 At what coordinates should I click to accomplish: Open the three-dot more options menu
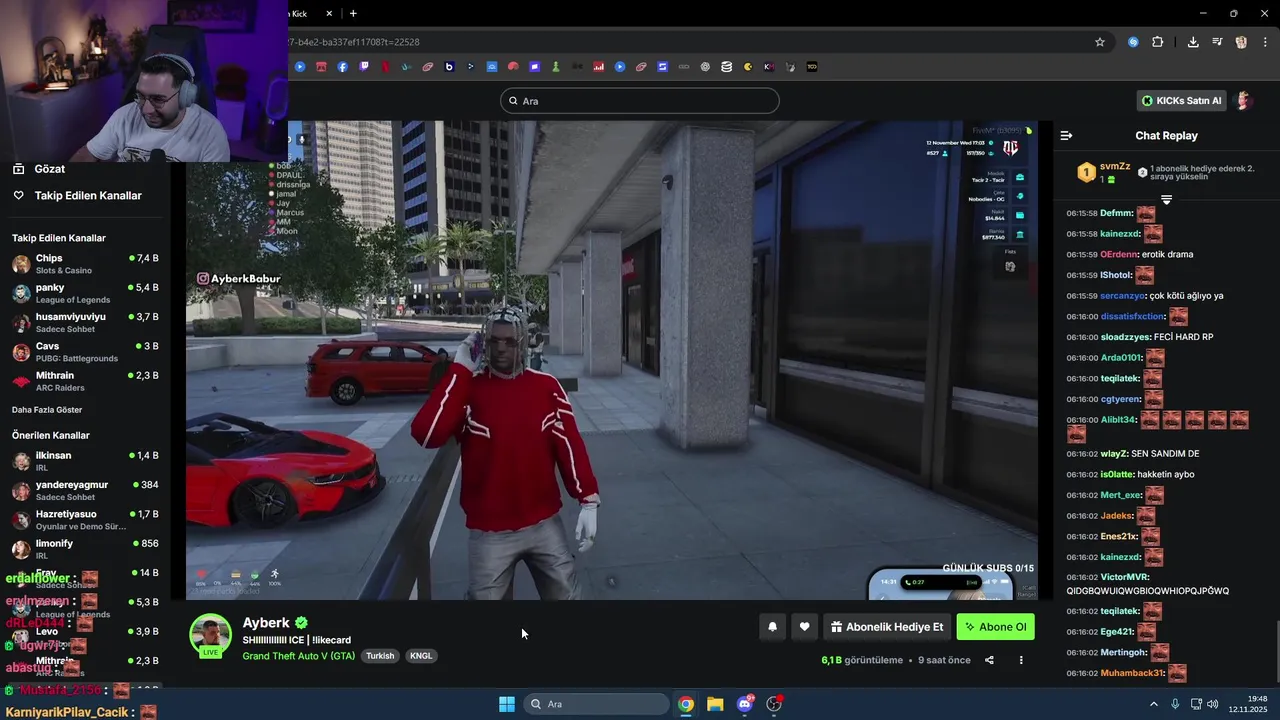1021,660
